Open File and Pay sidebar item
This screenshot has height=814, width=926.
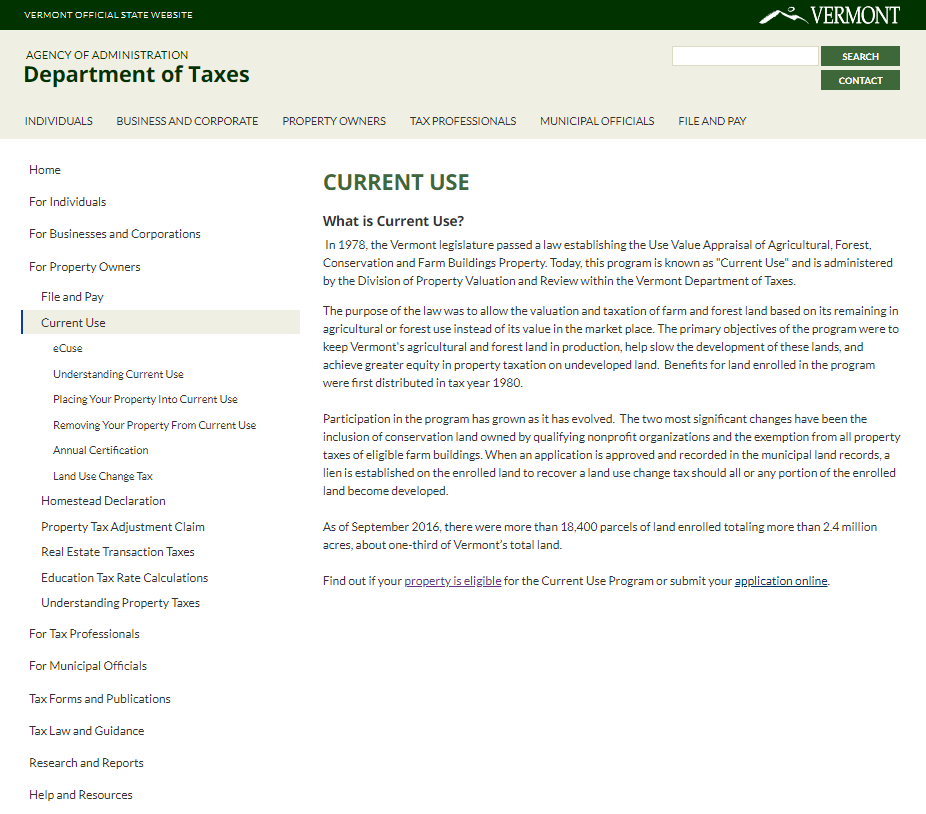point(72,297)
